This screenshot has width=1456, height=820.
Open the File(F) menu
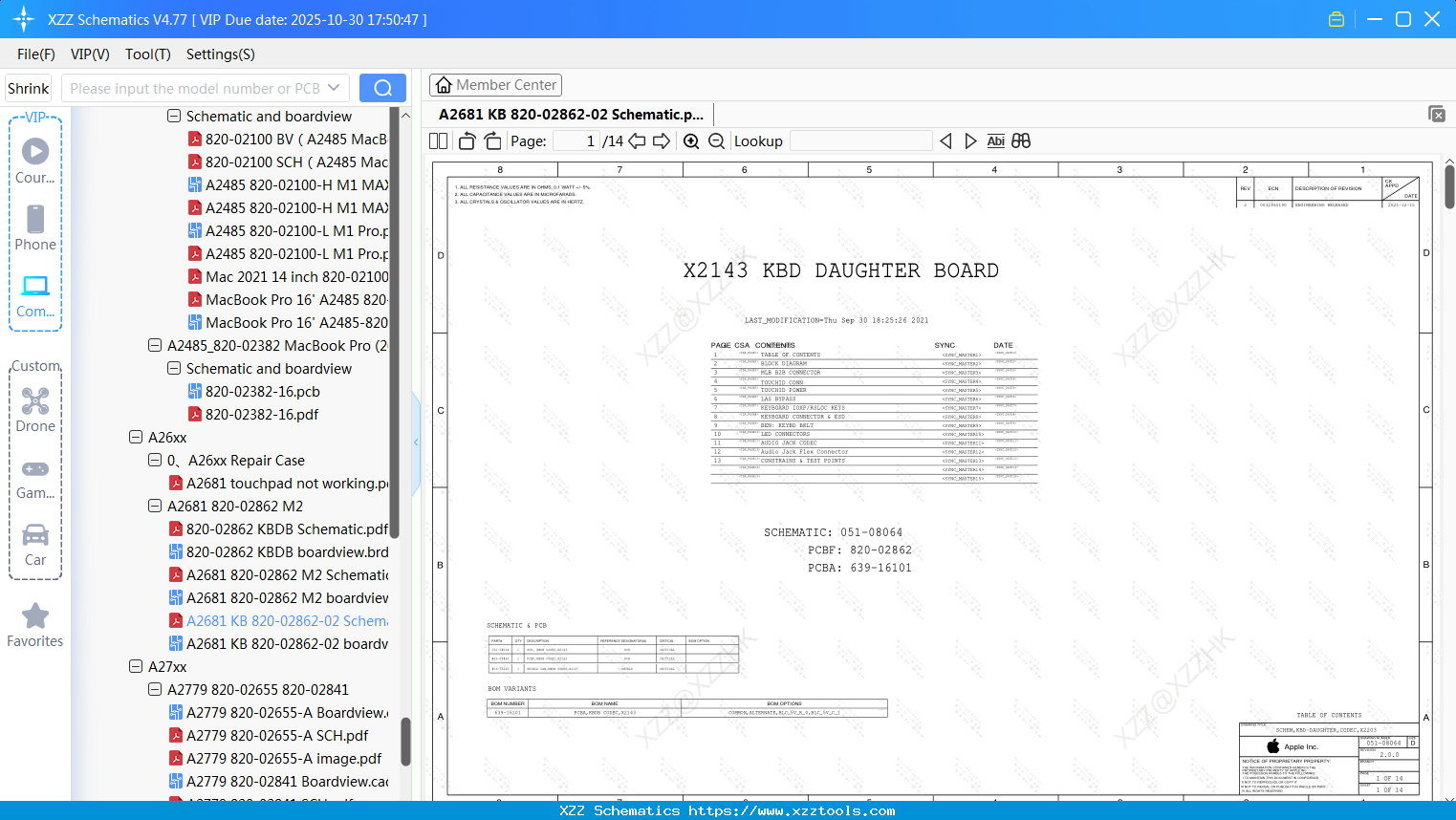point(36,54)
